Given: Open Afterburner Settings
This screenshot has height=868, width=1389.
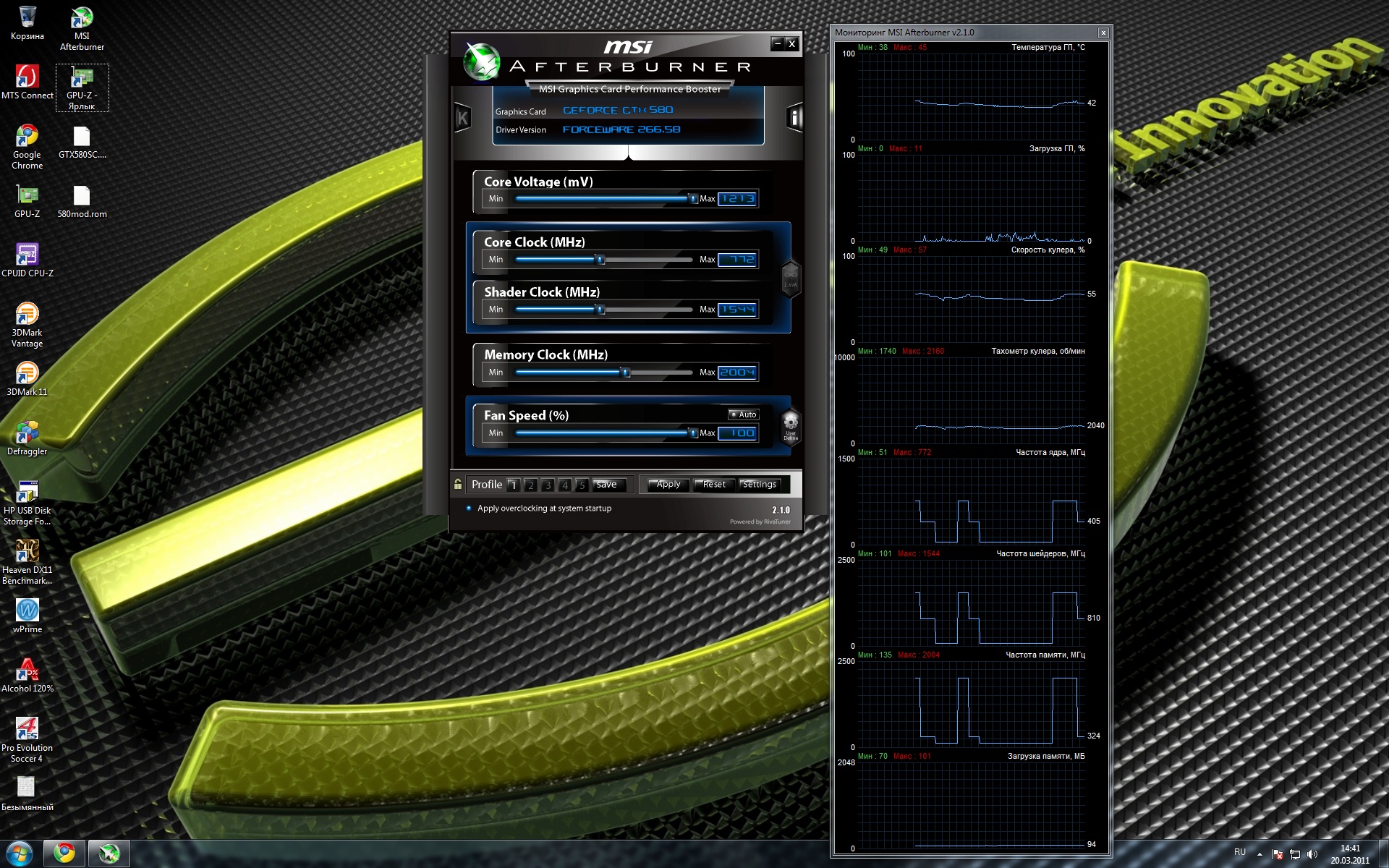Looking at the screenshot, I should tap(760, 485).
